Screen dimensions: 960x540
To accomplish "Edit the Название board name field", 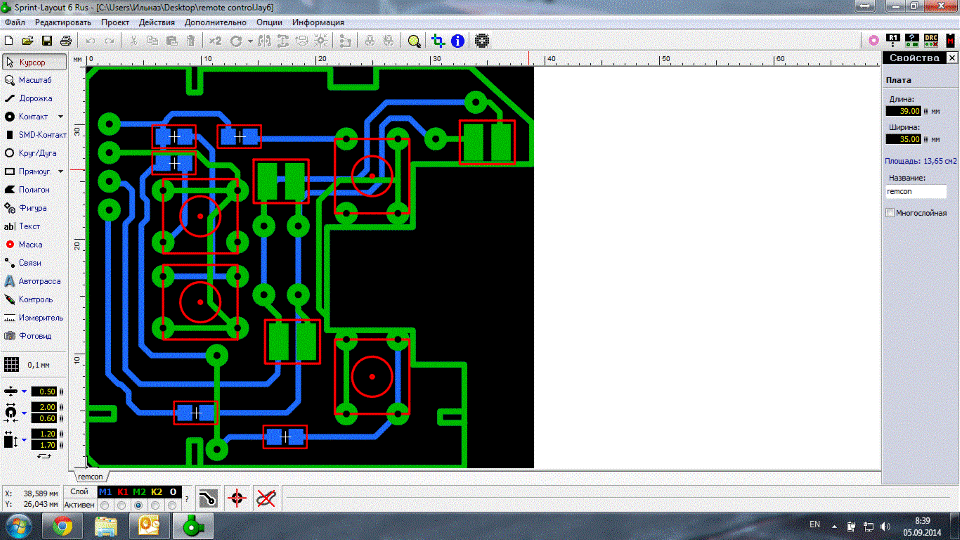I will pyautogui.click(x=916, y=191).
